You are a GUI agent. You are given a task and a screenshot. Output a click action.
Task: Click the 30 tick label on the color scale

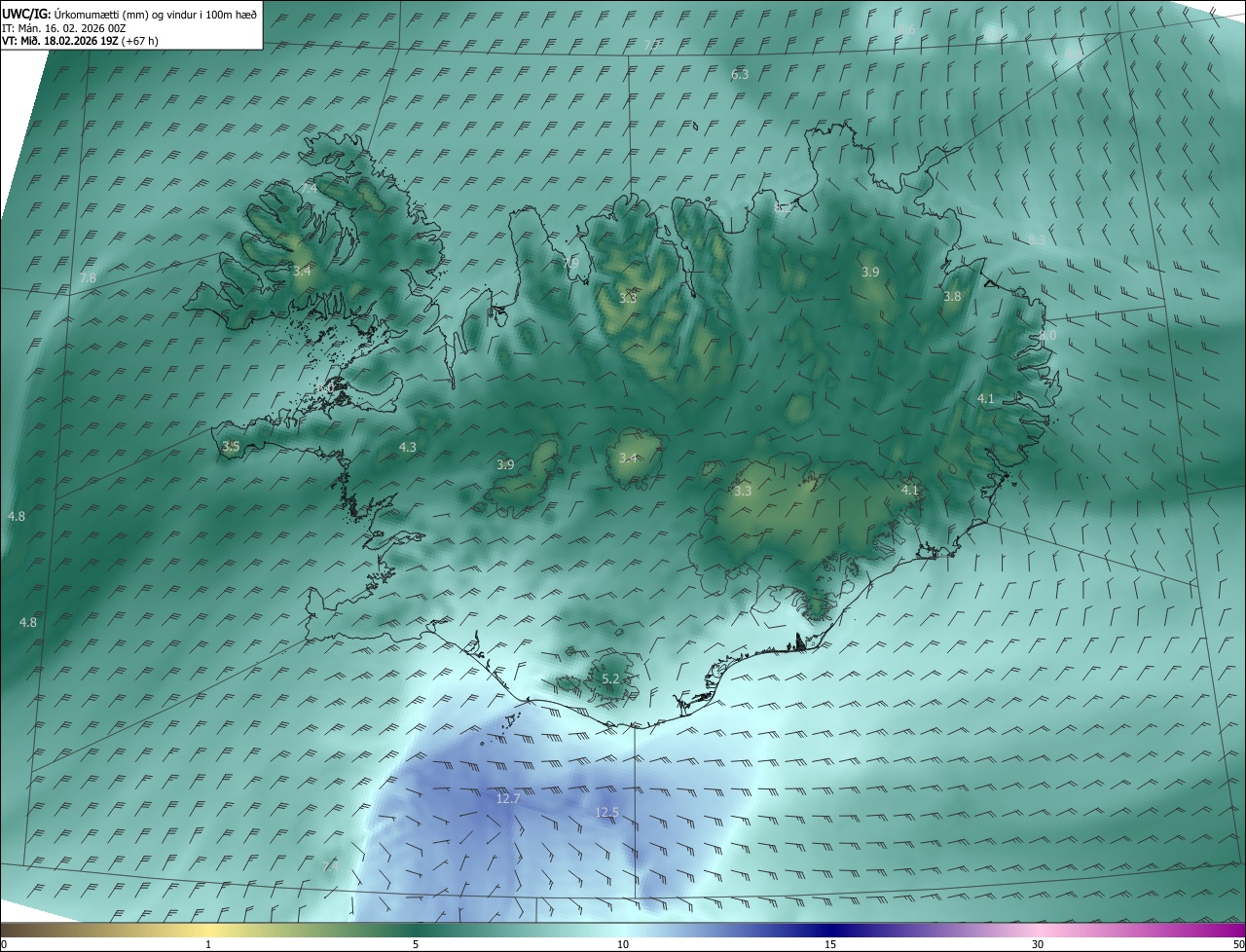(x=1038, y=944)
